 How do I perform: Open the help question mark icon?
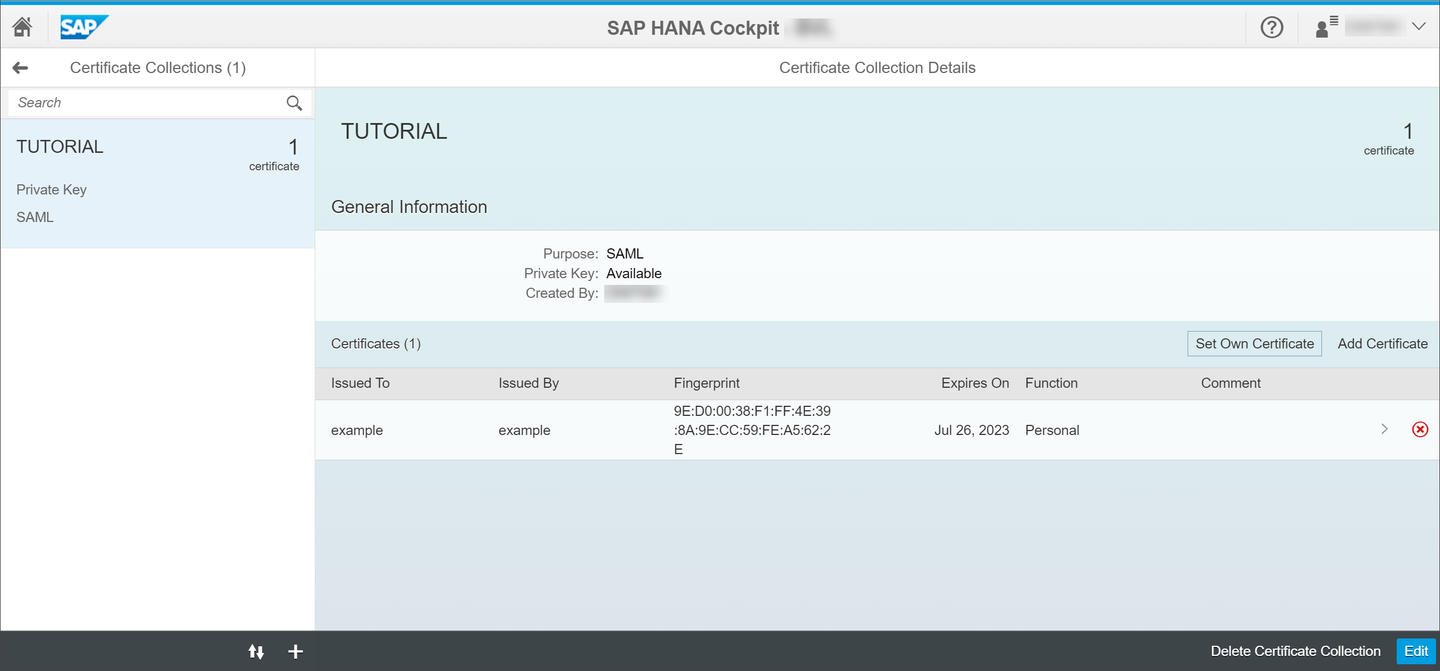1272,28
